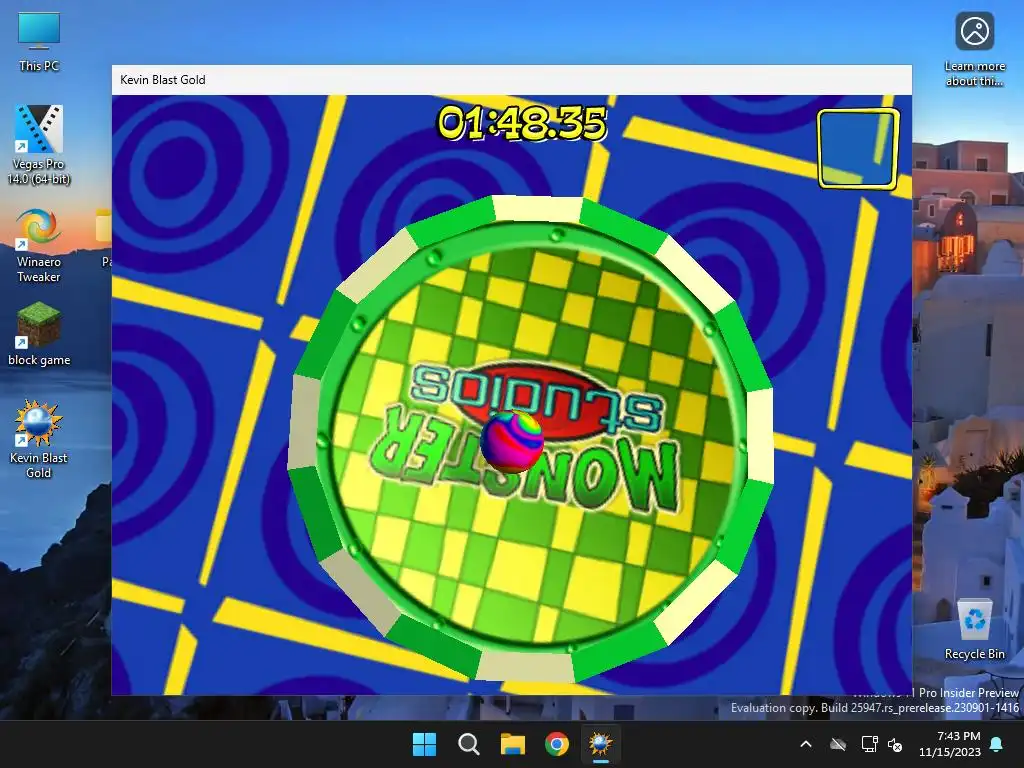Image resolution: width=1024 pixels, height=768 pixels.
Task: Open the notification bell icon
Action: point(997,744)
